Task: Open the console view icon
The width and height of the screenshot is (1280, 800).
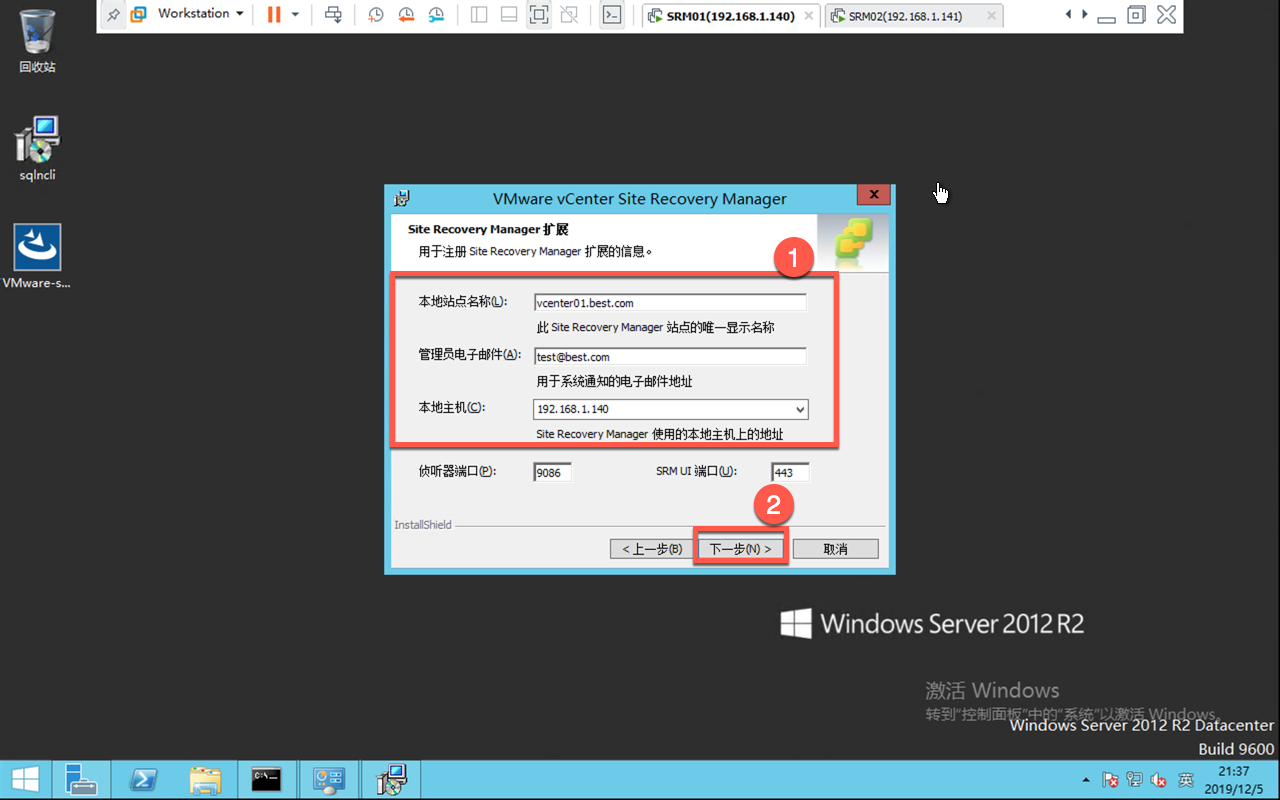Action: [x=612, y=15]
